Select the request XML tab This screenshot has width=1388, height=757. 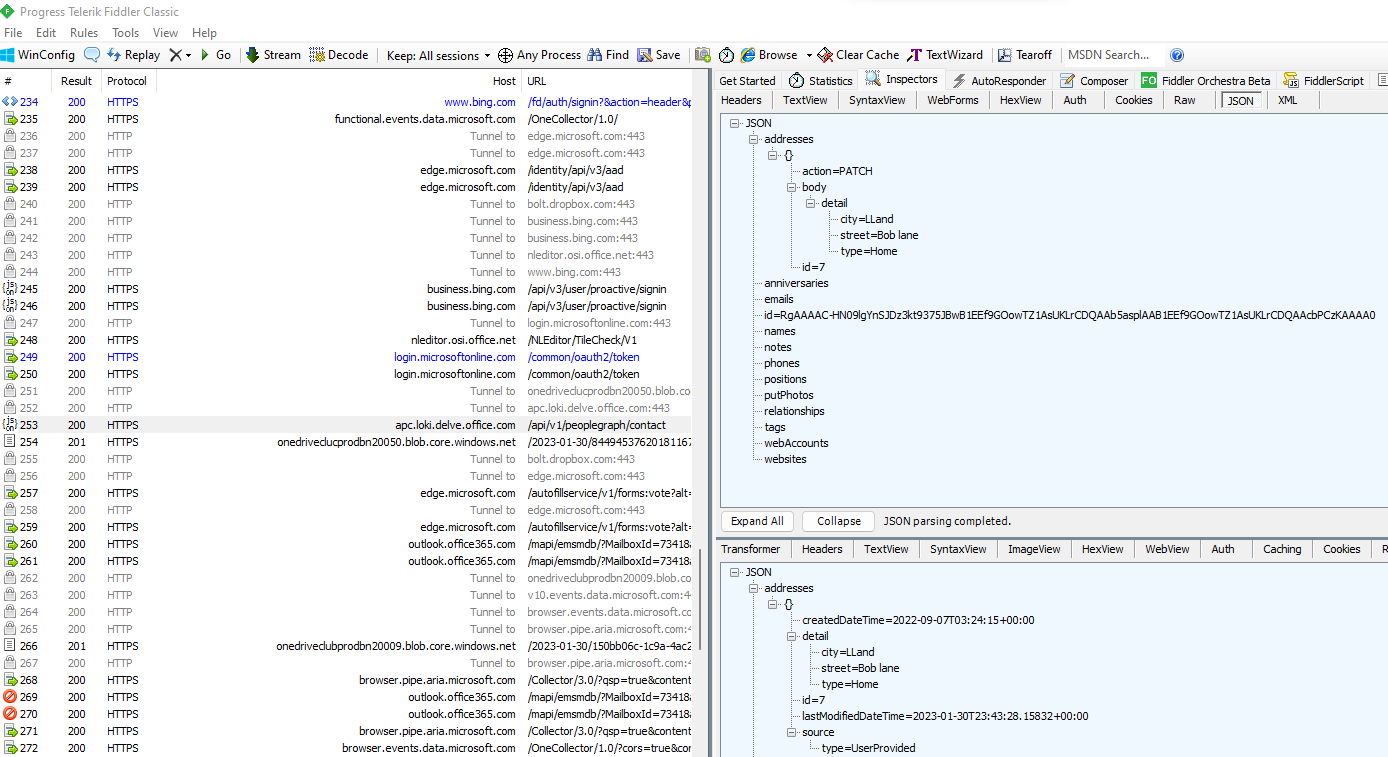point(1288,100)
